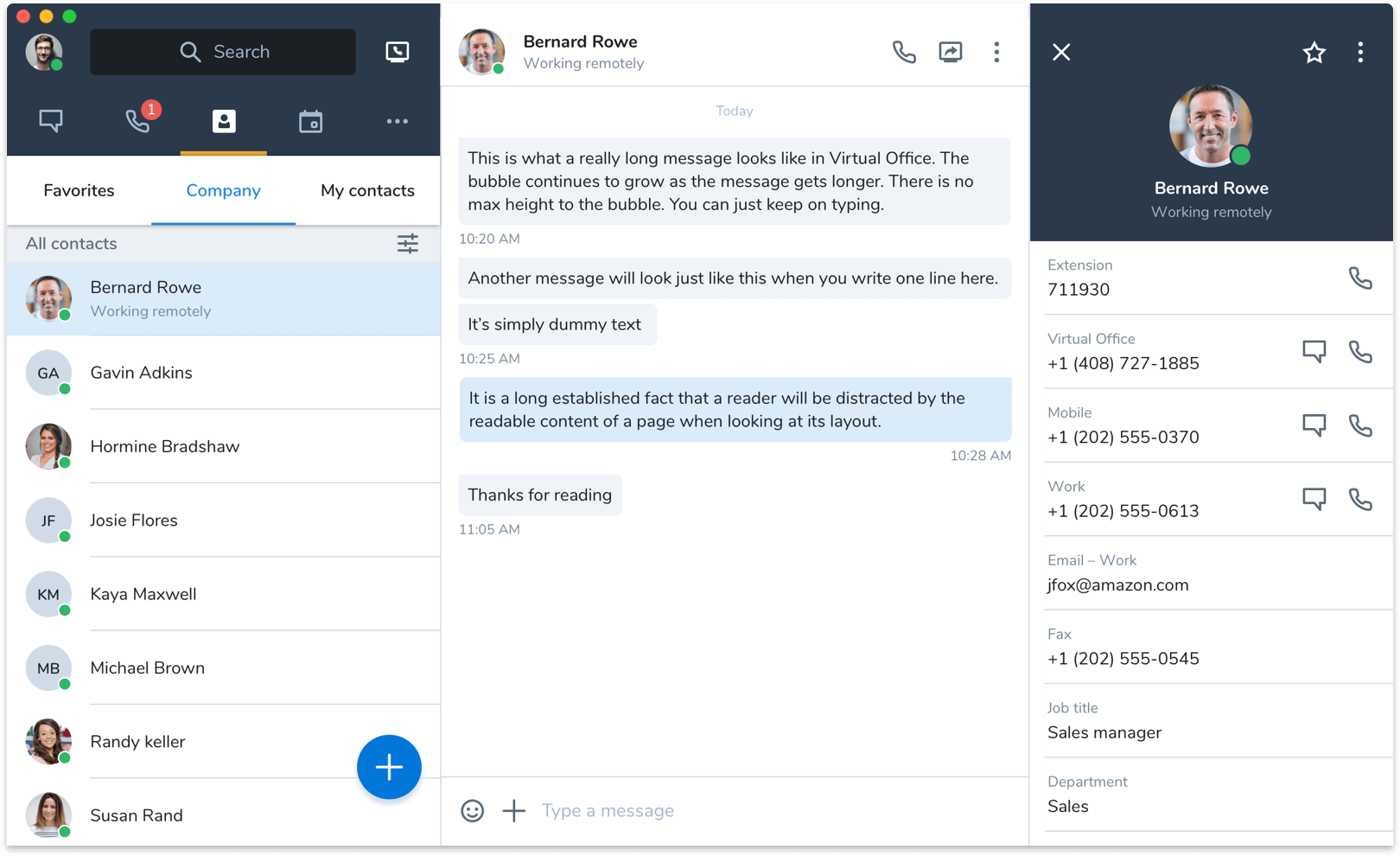Screen dimensions: 1400x856
Task: Toggle favorite star for Bernard Rowe
Action: pyautogui.click(x=1314, y=53)
